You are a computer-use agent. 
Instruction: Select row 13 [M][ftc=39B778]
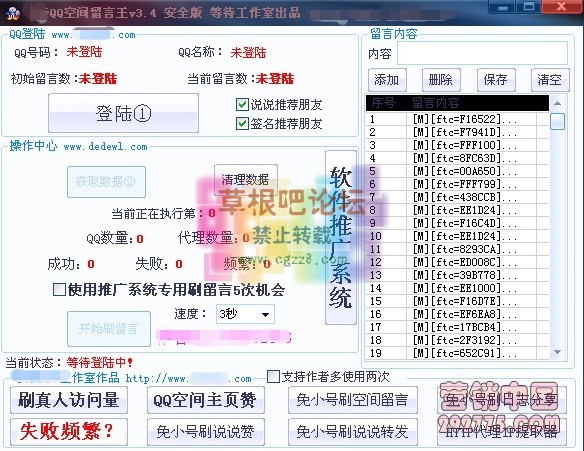pyautogui.click(x=457, y=275)
